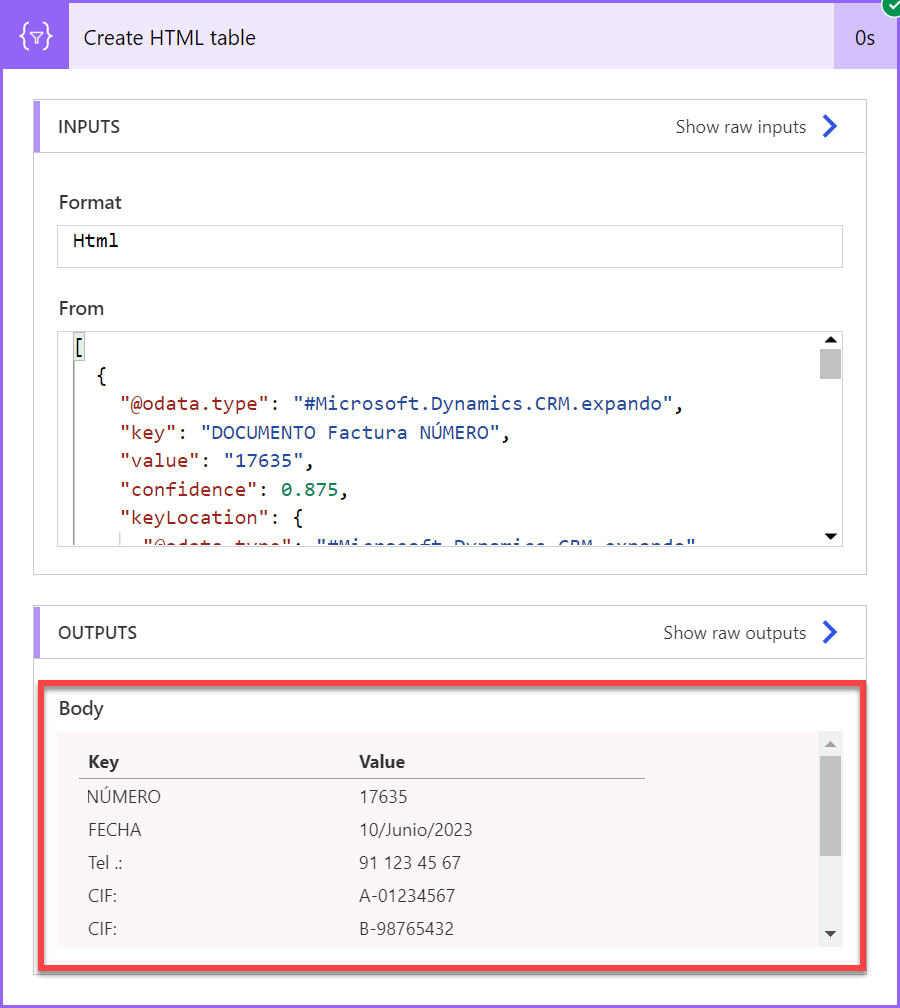The height and width of the screenshot is (1008, 900).
Task: Collapse the Create HTML table action card
Action: click(x=170, y=35)
